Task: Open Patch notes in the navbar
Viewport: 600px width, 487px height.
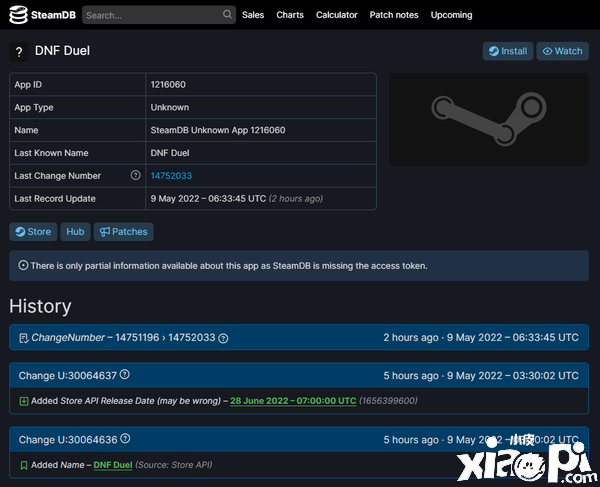Action: tap(394, 15)
